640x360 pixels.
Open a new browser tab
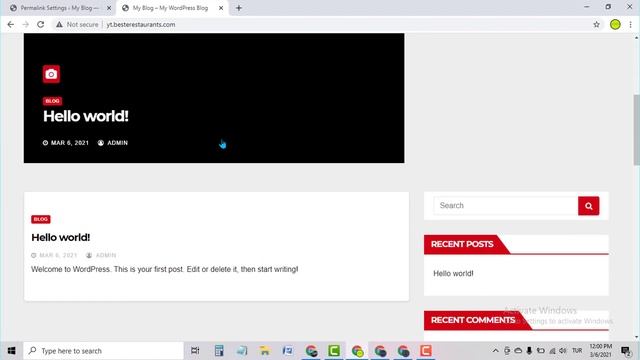239,8
